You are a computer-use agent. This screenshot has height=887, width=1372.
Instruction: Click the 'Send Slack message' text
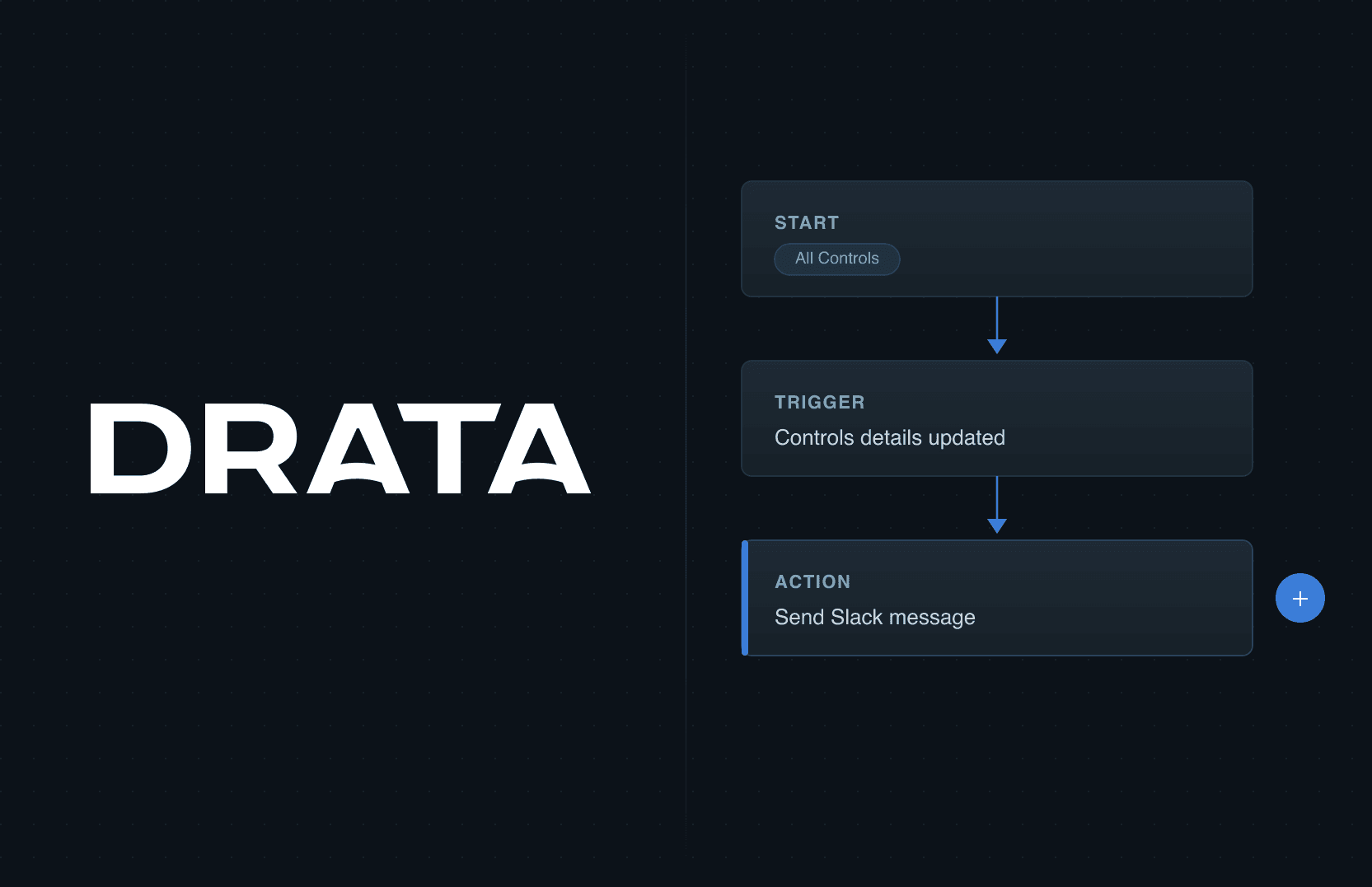pyautogui.click(x=875, y=618)
